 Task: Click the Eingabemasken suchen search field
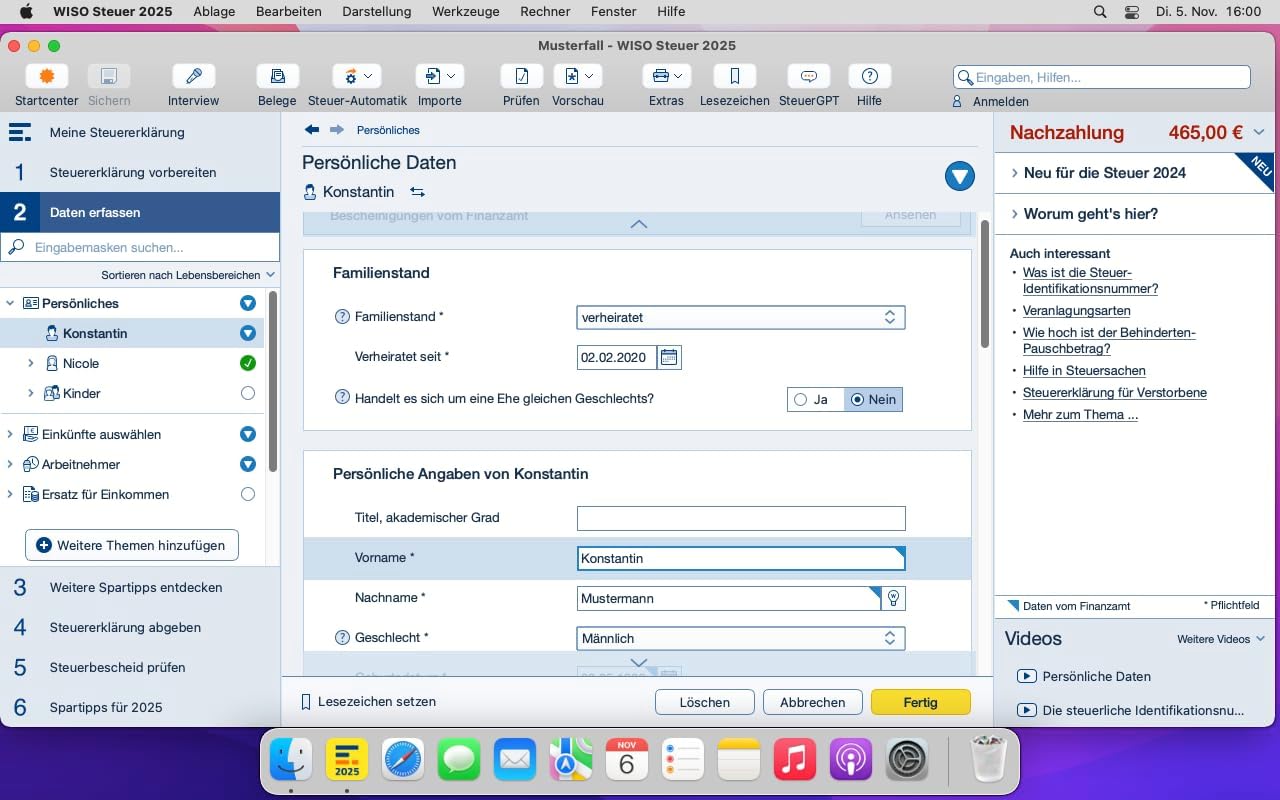click(x=140, y=247)
